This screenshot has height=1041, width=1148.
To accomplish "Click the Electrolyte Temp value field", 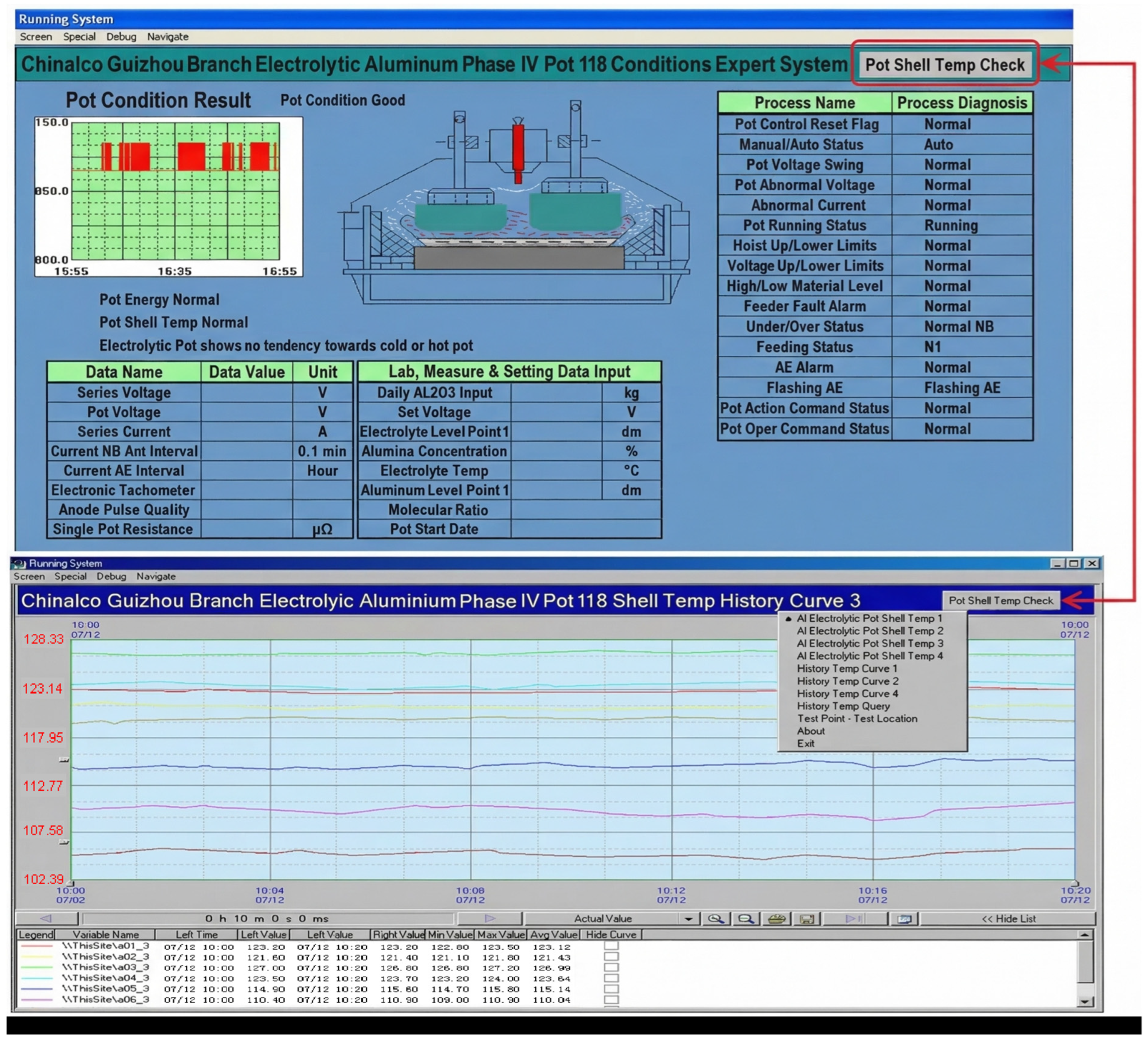I will pyautogui.click(x=556, y=470).
